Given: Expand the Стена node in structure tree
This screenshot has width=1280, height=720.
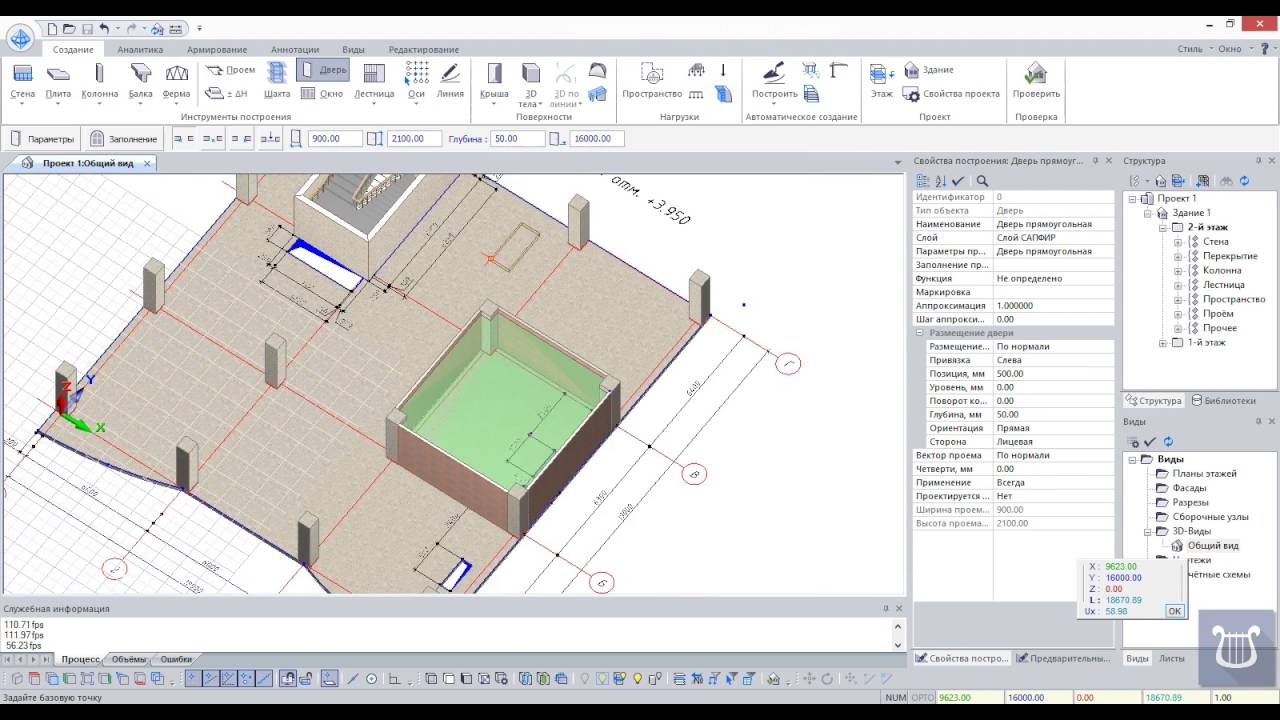Looking at the screenshot, I should pos(1178,242).
